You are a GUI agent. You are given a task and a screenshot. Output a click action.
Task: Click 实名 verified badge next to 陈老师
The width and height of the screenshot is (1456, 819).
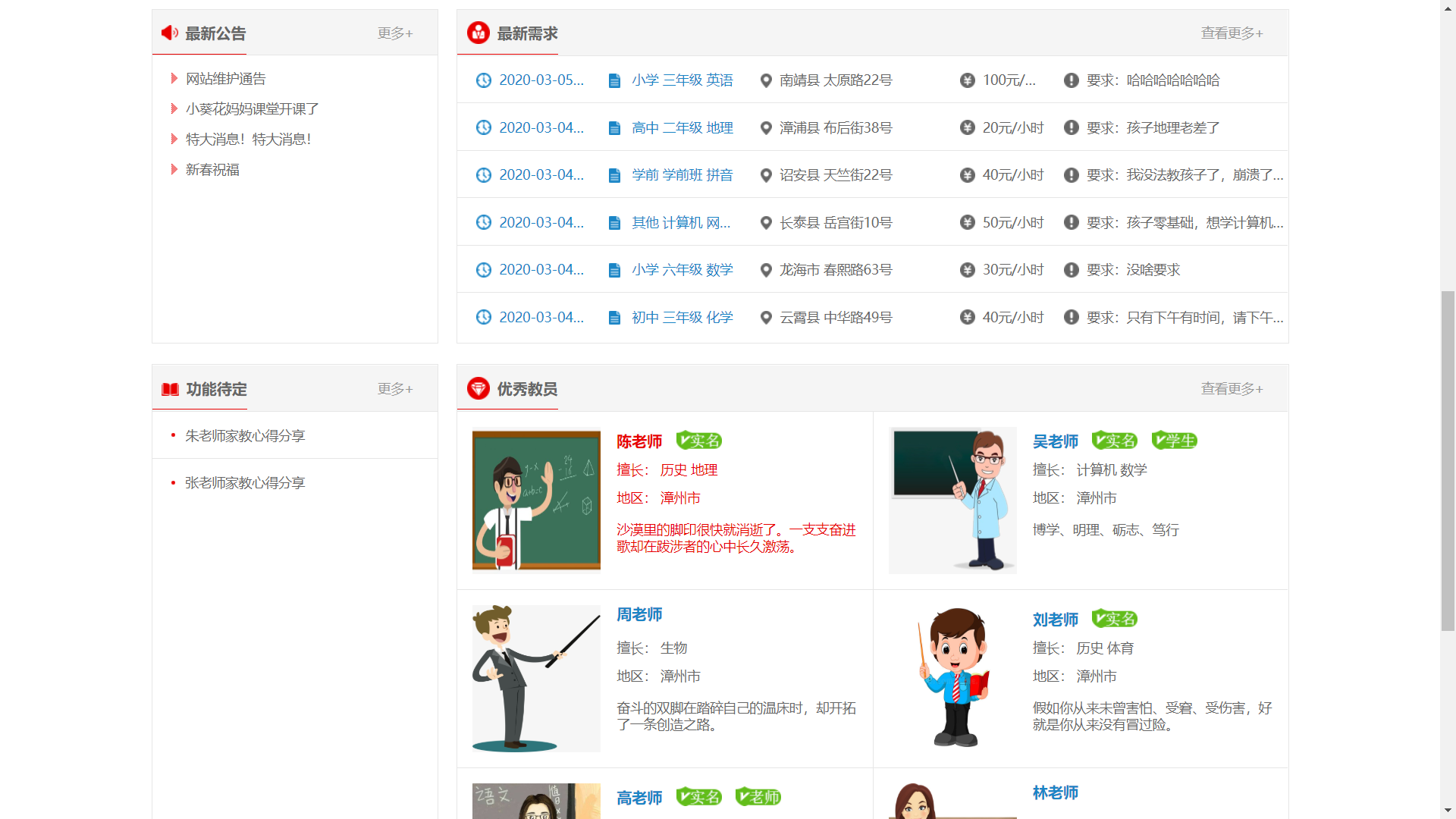[x=698, y=441]
